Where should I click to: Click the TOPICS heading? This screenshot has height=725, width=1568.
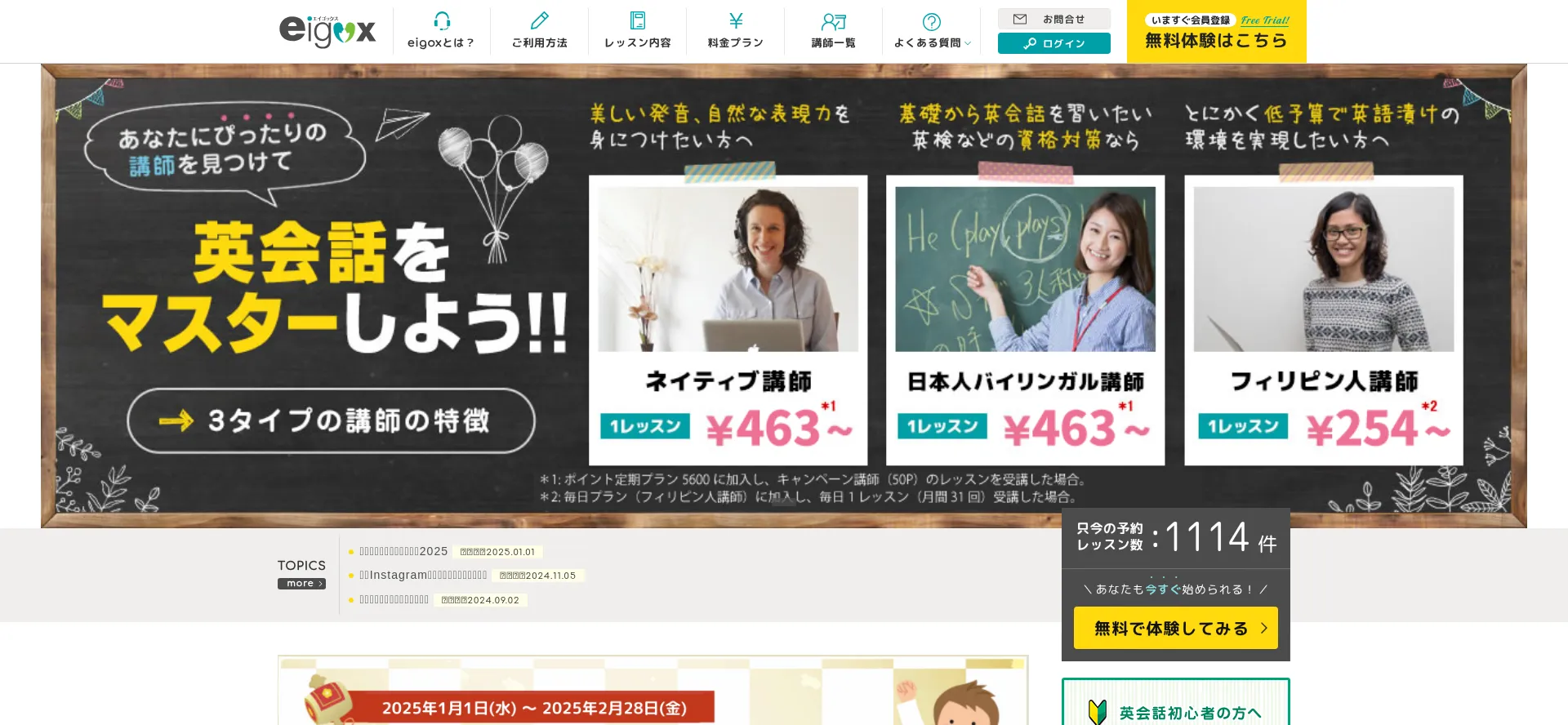301,565
